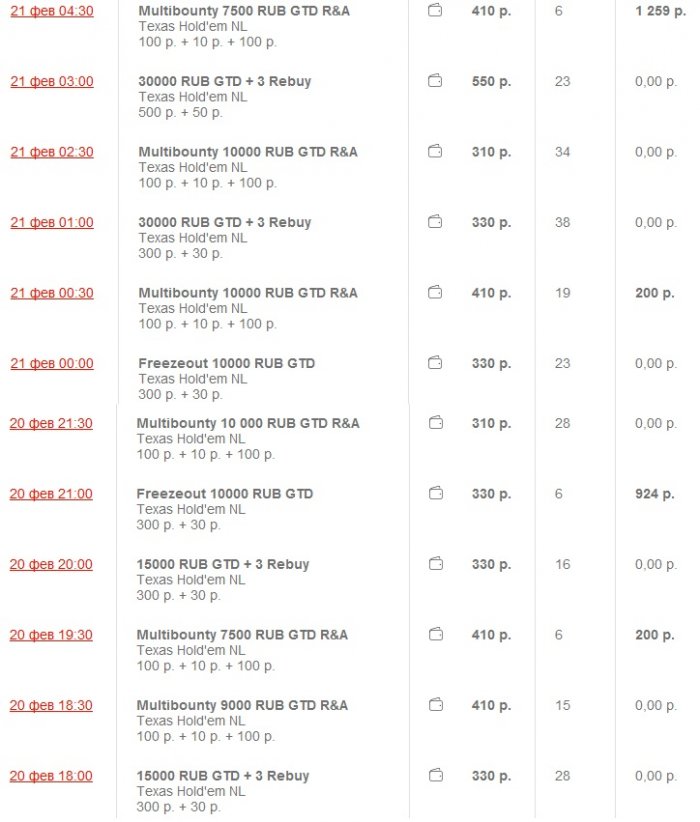This screenshot has height=822, width=700.
Task: Click wallet icon in 21 фев 01:00 row
Action: pyautogui.click(x=435, y=223)
